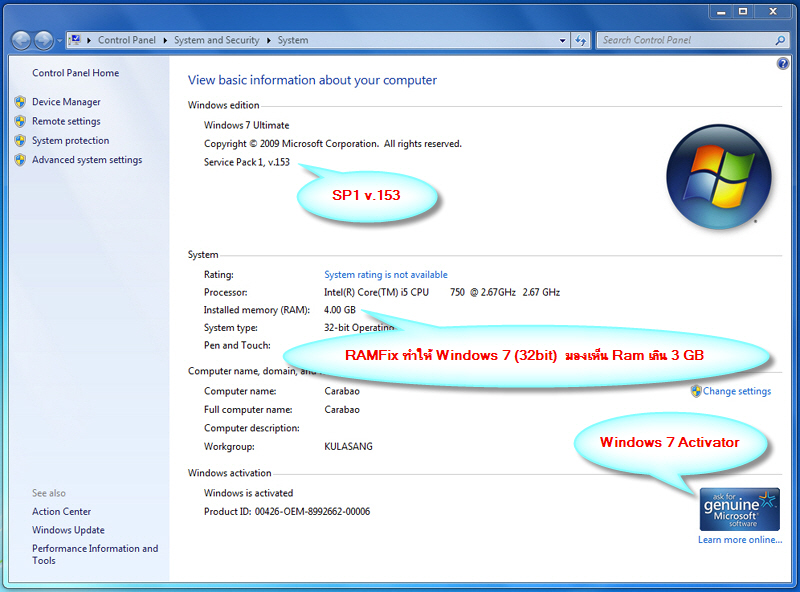Open Device Manager from the sidebar
Screen dimensions: 800x592
pos(66,102)
